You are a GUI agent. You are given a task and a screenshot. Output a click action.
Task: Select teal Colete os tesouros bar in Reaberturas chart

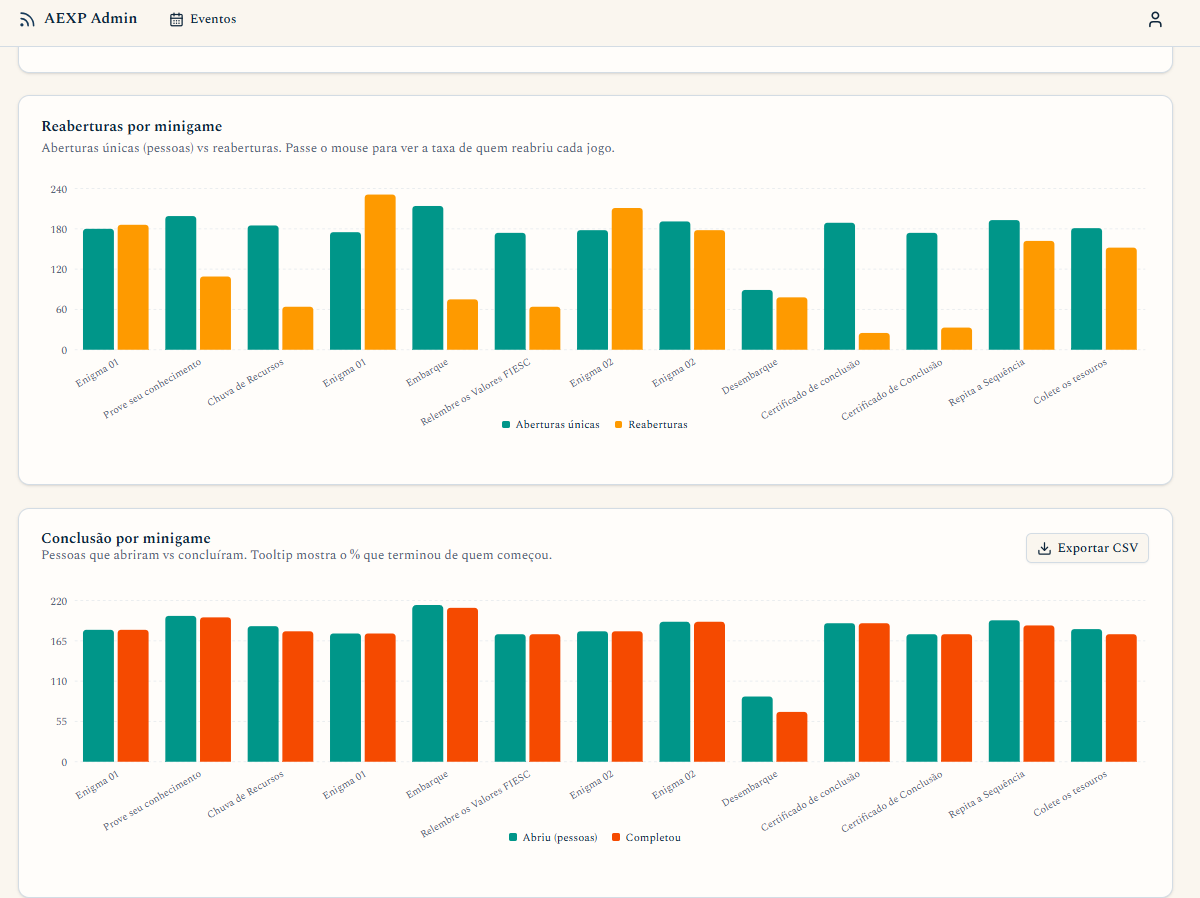coord(1087,289)
